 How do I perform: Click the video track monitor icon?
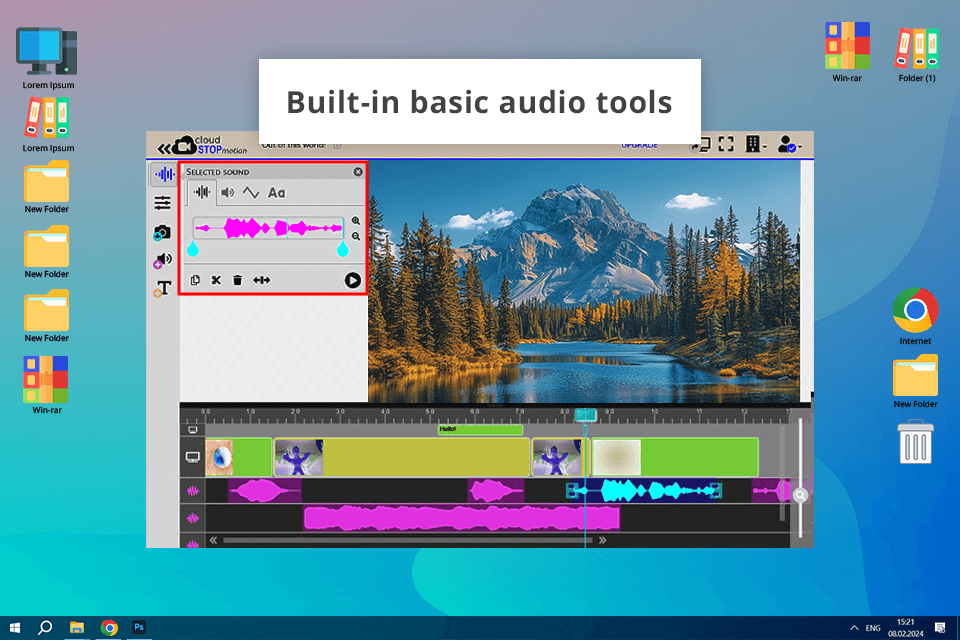(x=193, y=457)
